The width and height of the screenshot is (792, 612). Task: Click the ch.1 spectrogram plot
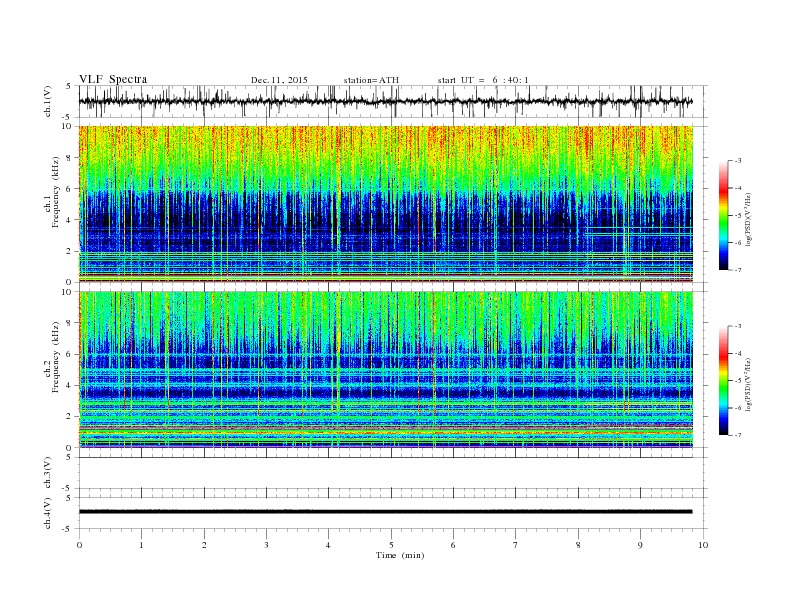click(x=385, y=204)
